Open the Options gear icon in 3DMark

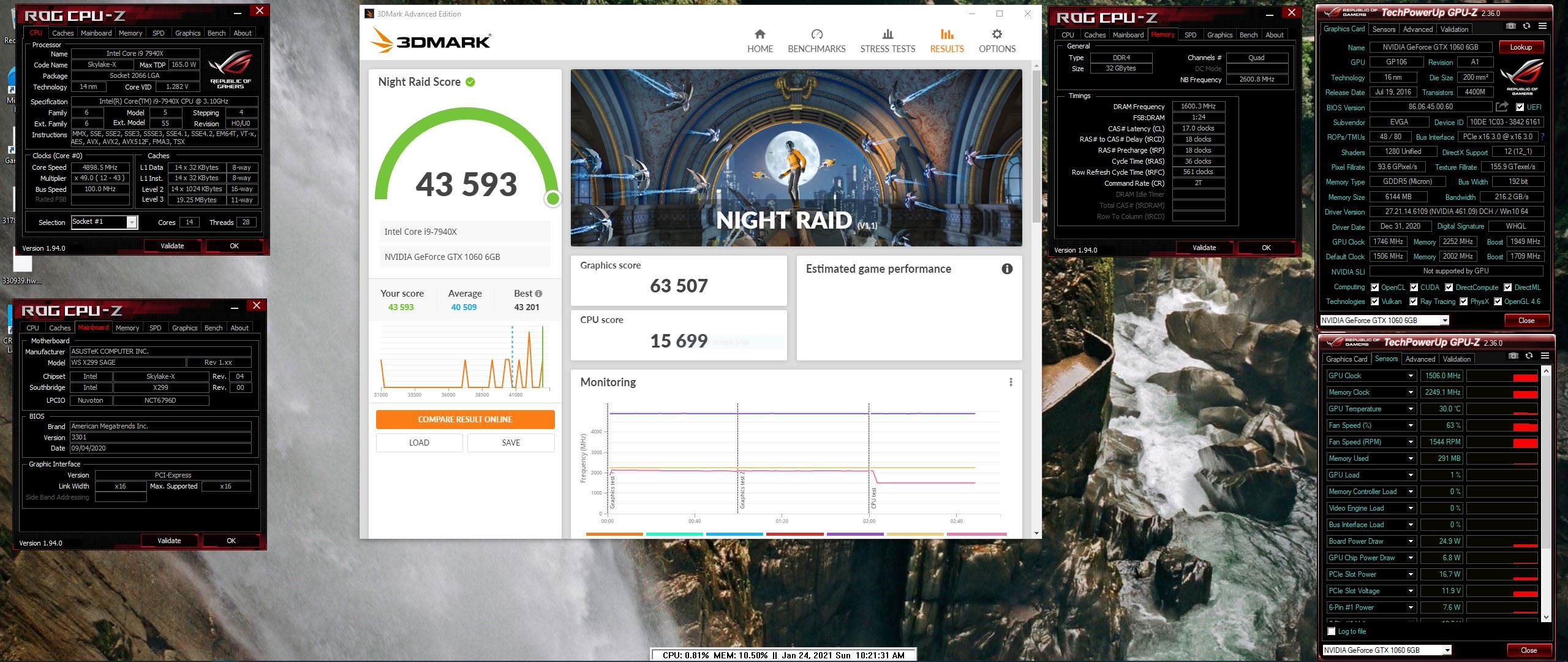coord(997,34)
